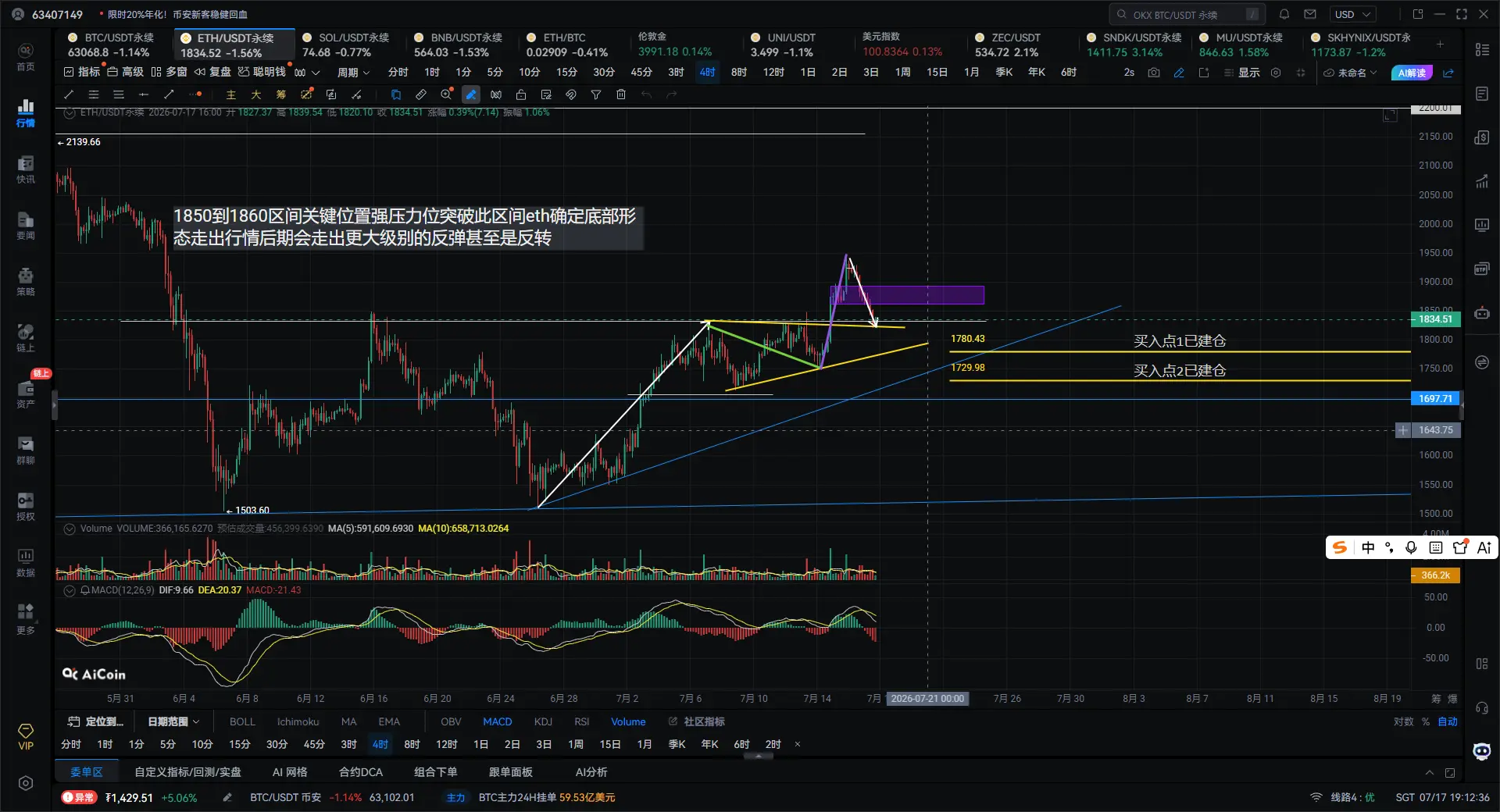Image resolution: width=1500 pixels, height=812 pixels.
Task: Collapse the ETH/USDT main chart header arrow
Action: 69,112
